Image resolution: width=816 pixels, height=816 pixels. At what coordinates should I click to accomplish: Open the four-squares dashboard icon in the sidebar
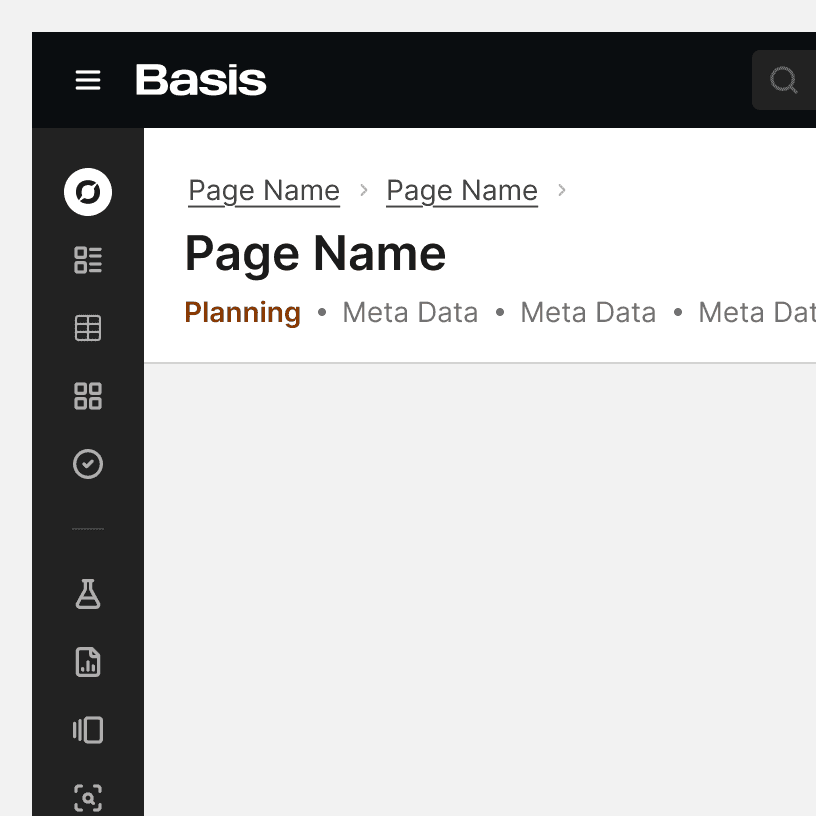coord(88,396)
